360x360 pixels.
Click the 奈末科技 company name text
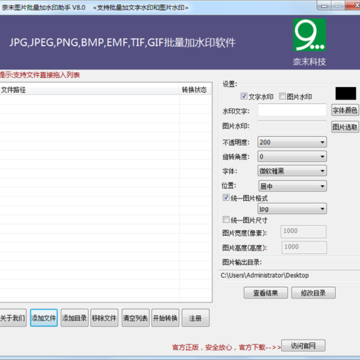click(x=309, y=62)
